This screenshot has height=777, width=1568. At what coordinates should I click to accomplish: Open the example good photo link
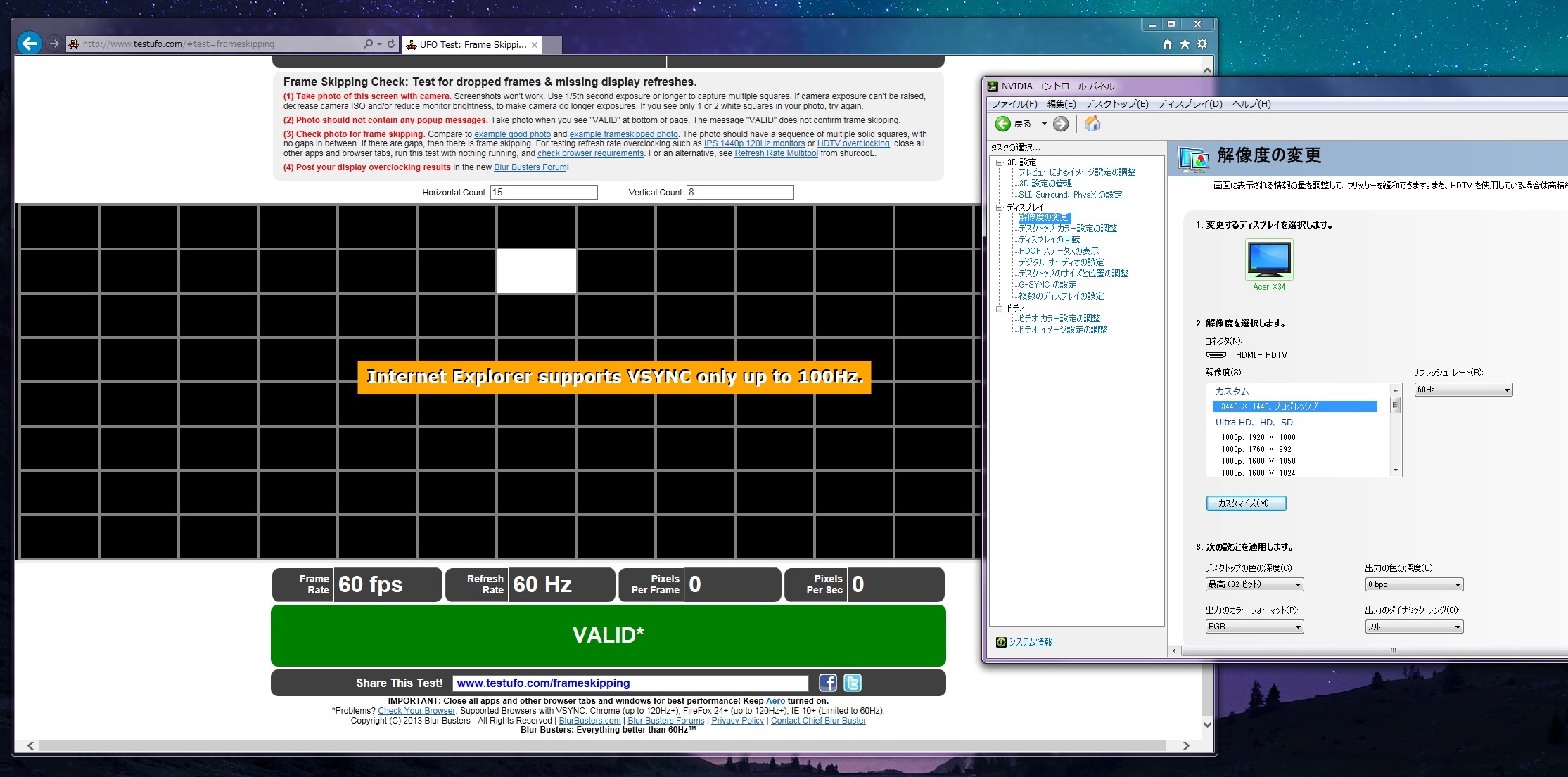[x=512, y=134]
